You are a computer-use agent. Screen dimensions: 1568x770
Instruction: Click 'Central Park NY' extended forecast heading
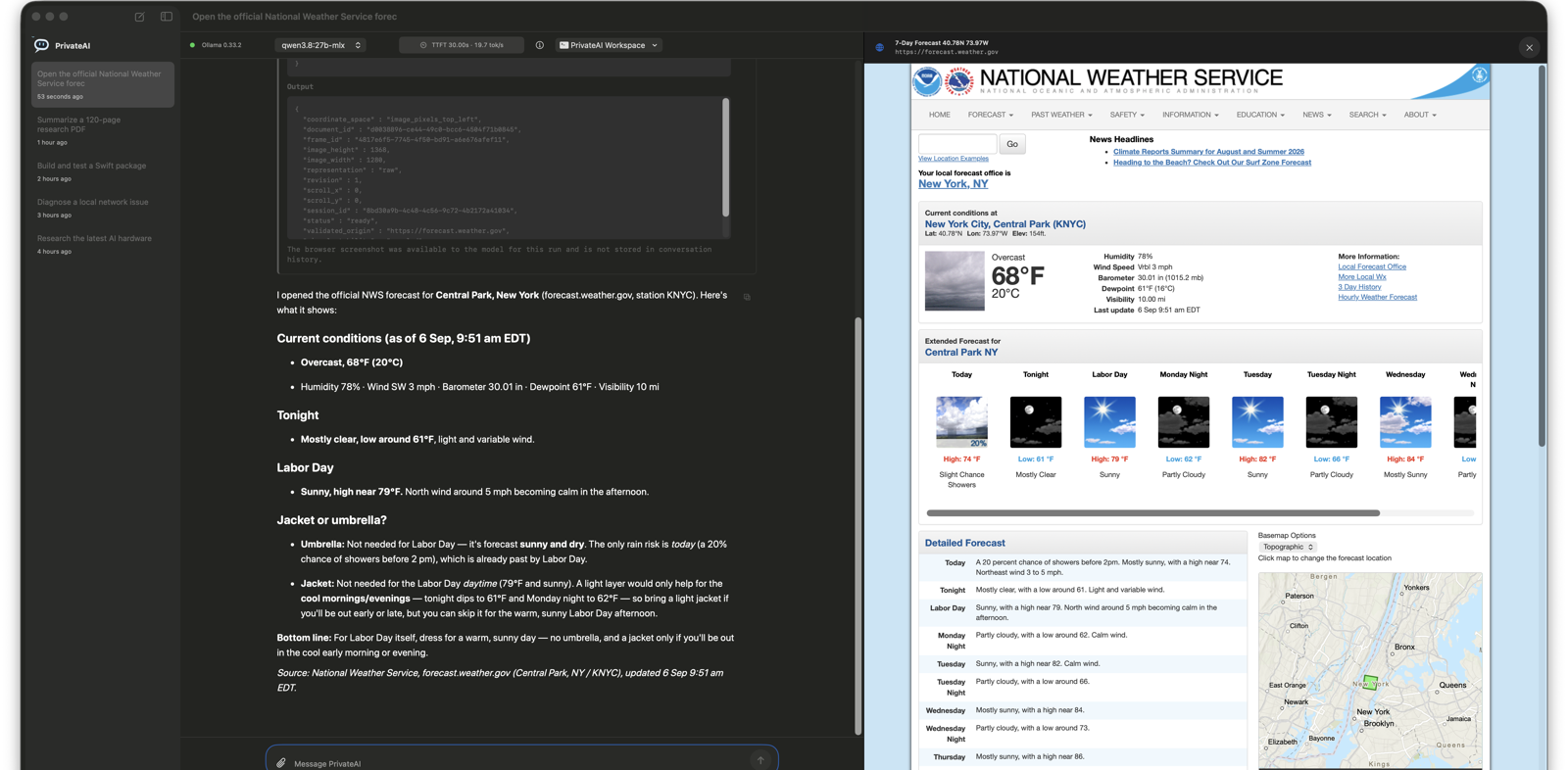961,353
